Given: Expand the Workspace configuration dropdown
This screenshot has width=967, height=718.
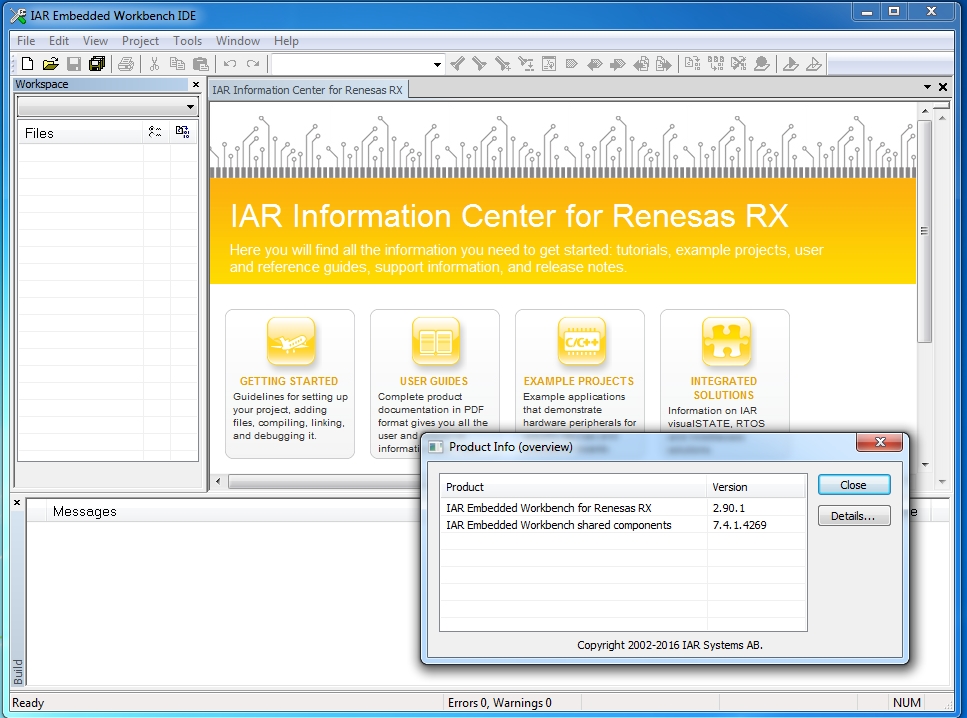Looking at the screenshot, I should click(191, 107).
